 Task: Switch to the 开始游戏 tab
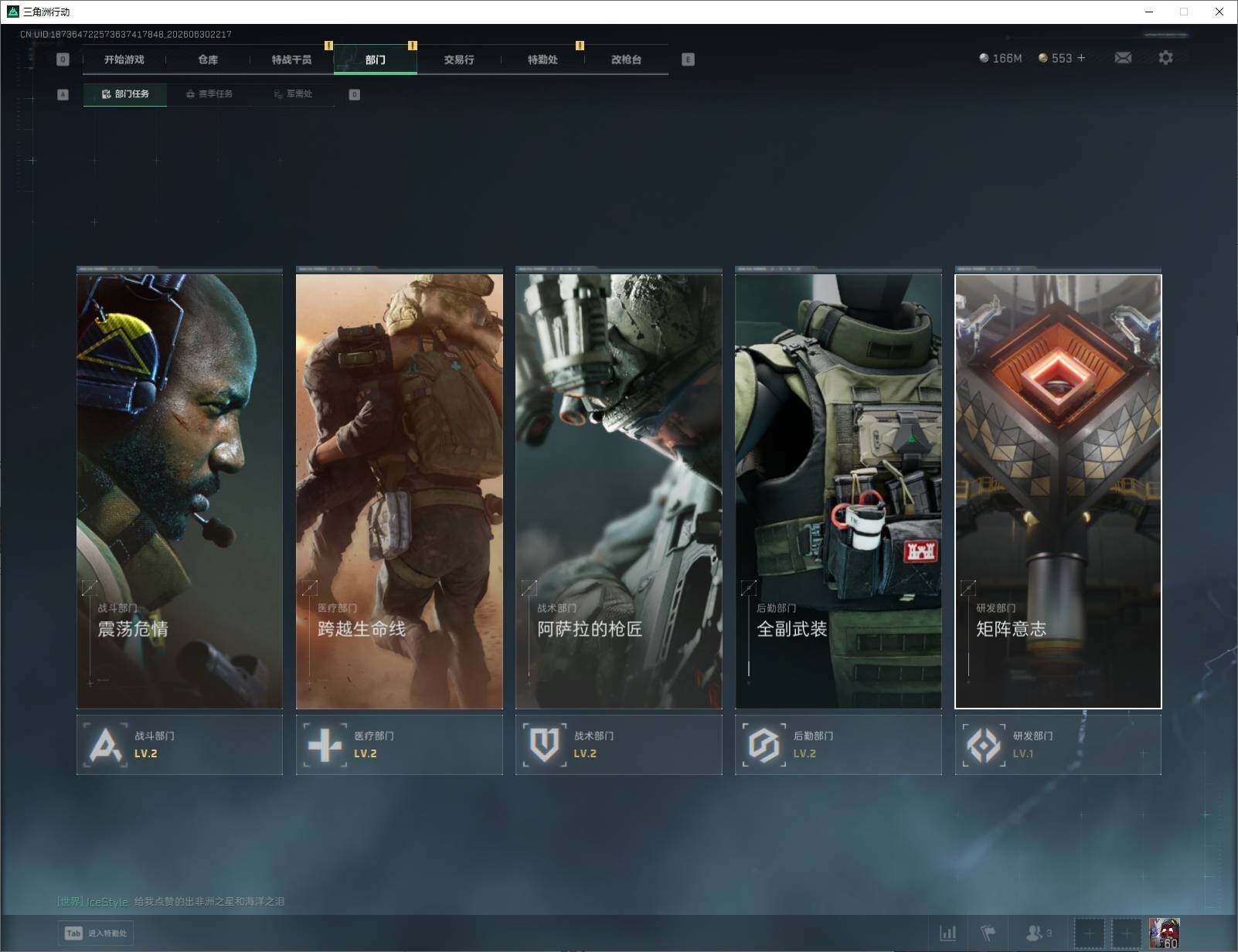(124, 59)
